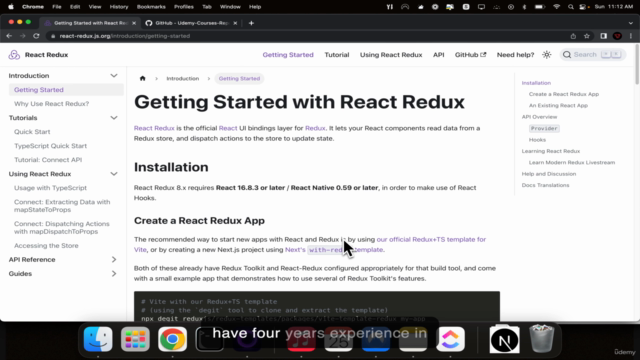Click the browser forward arrow
Image resolution: width=640 pixels, height=360 pixels.
point(22,36)
